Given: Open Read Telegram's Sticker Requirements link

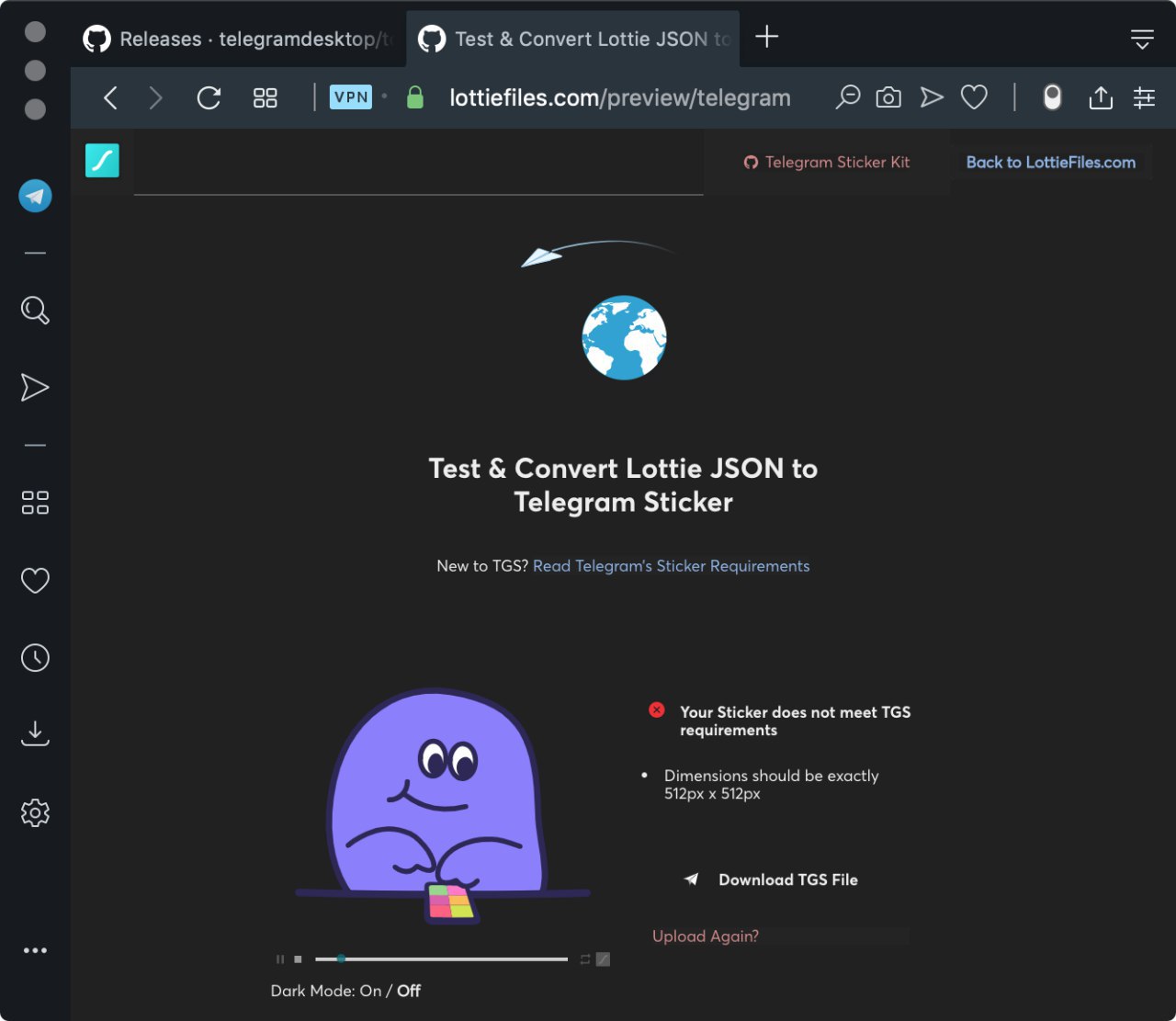Looking at the screenshot, I should (x=672, y=566).
